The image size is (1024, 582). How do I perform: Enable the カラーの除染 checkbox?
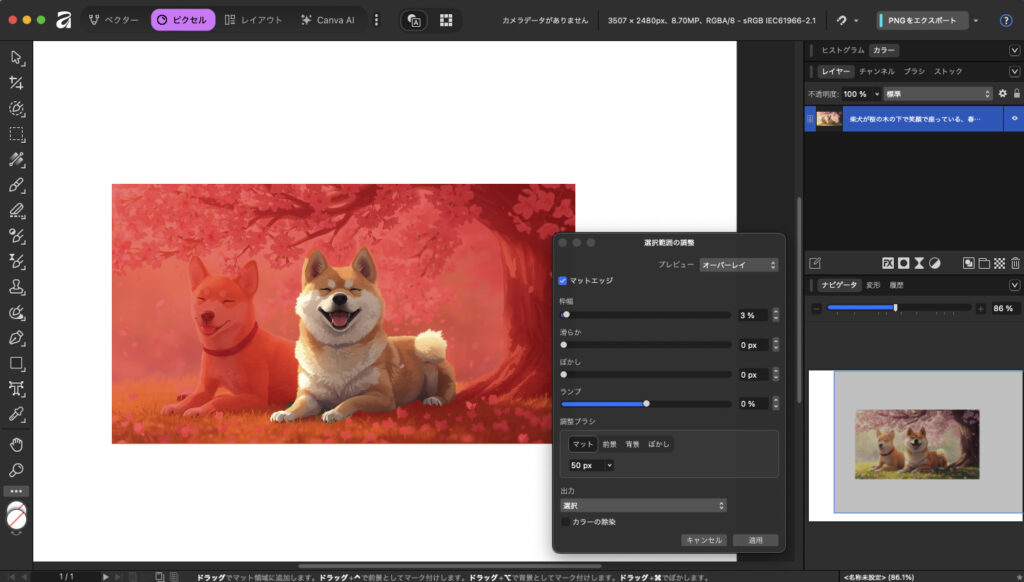click(x=565, y=521)
